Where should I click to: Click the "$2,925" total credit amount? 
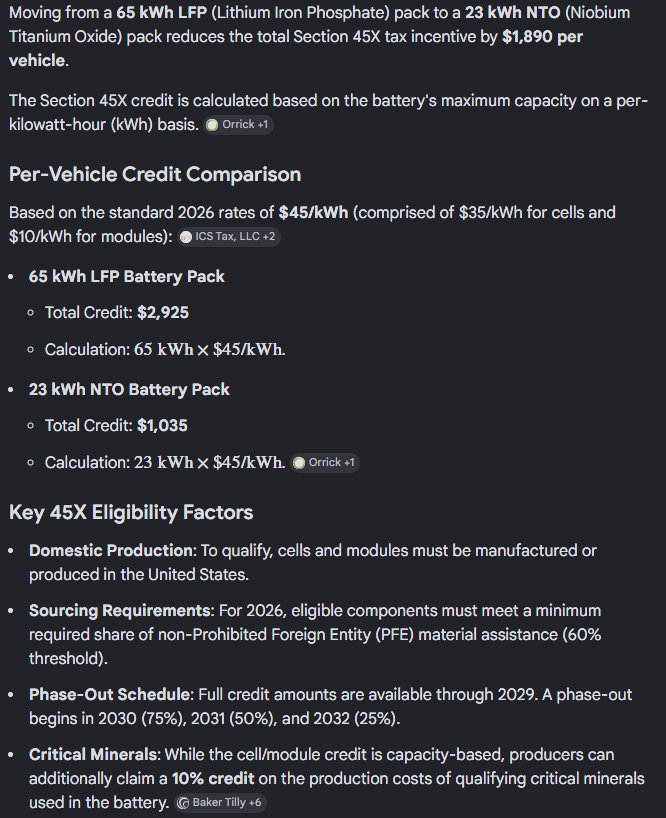pyautogui.click(x=163, y=312)
